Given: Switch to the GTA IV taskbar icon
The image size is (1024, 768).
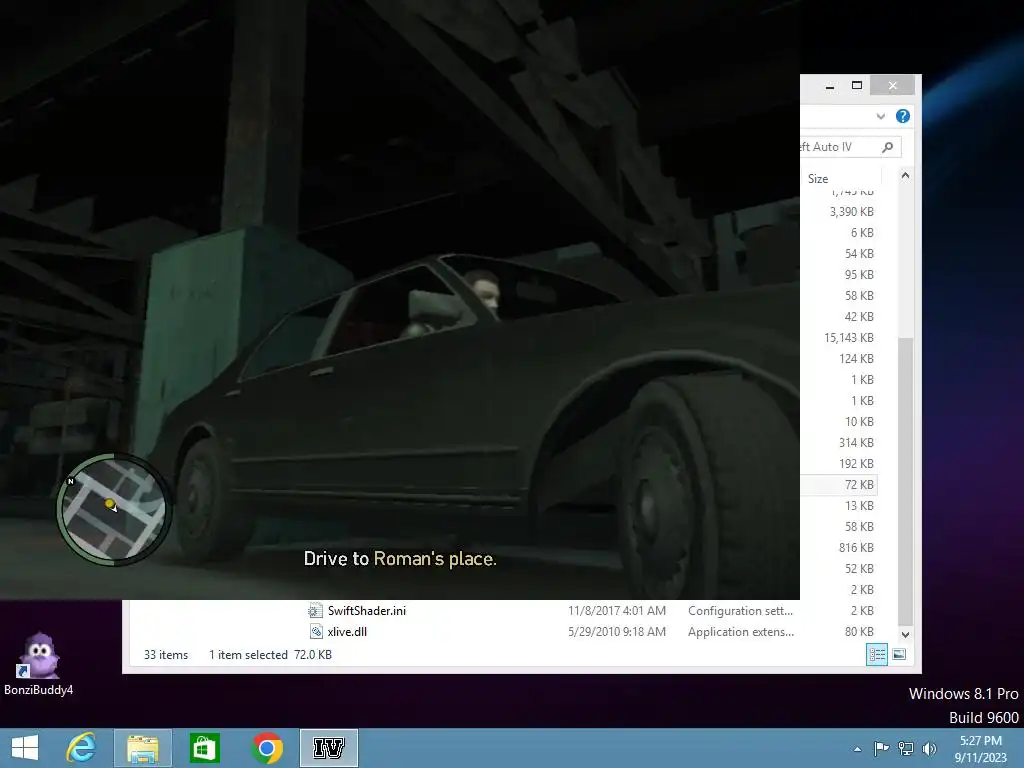Looking at the screenshot, I should (328, 748).
